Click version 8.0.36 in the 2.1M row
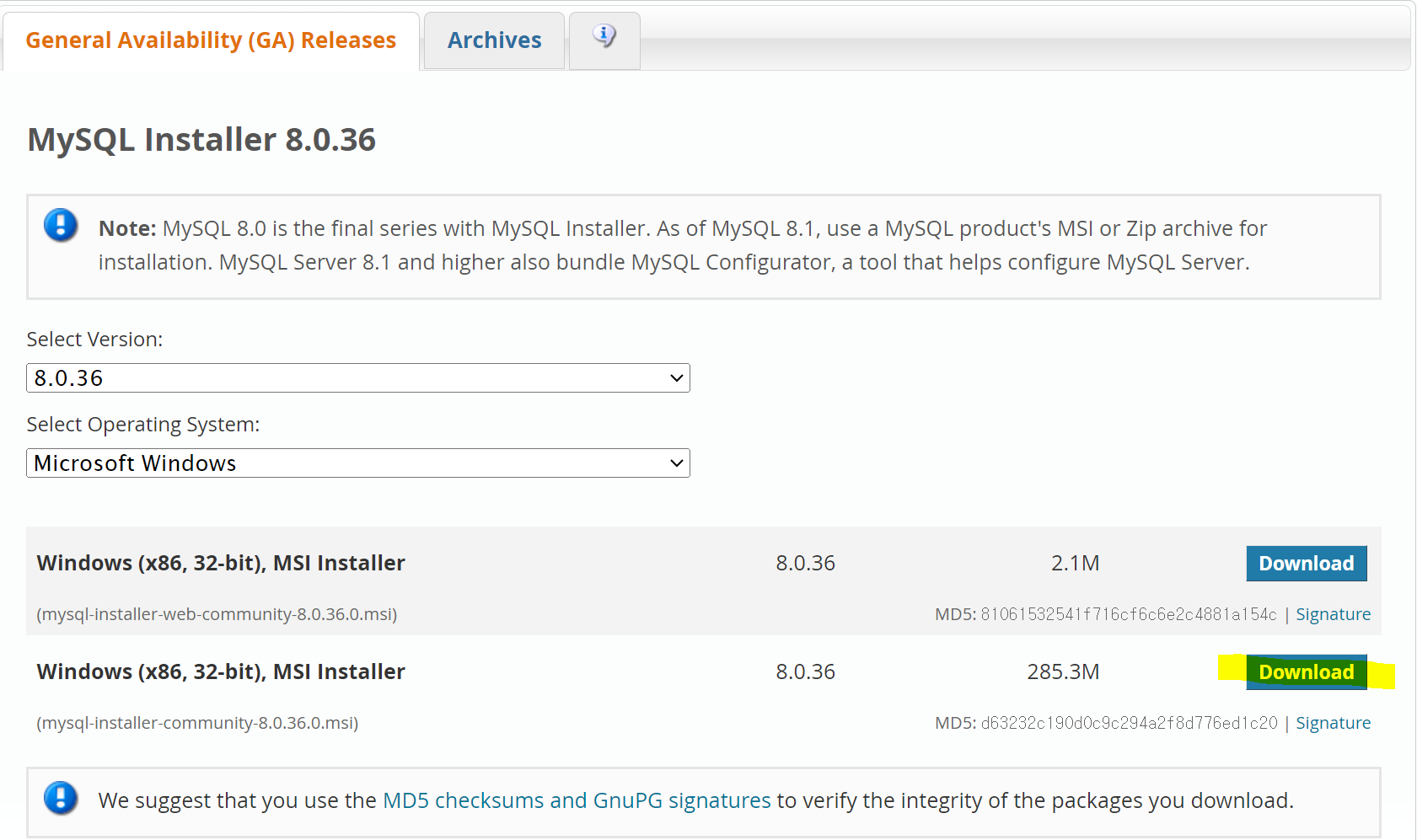 coord(805,563)
